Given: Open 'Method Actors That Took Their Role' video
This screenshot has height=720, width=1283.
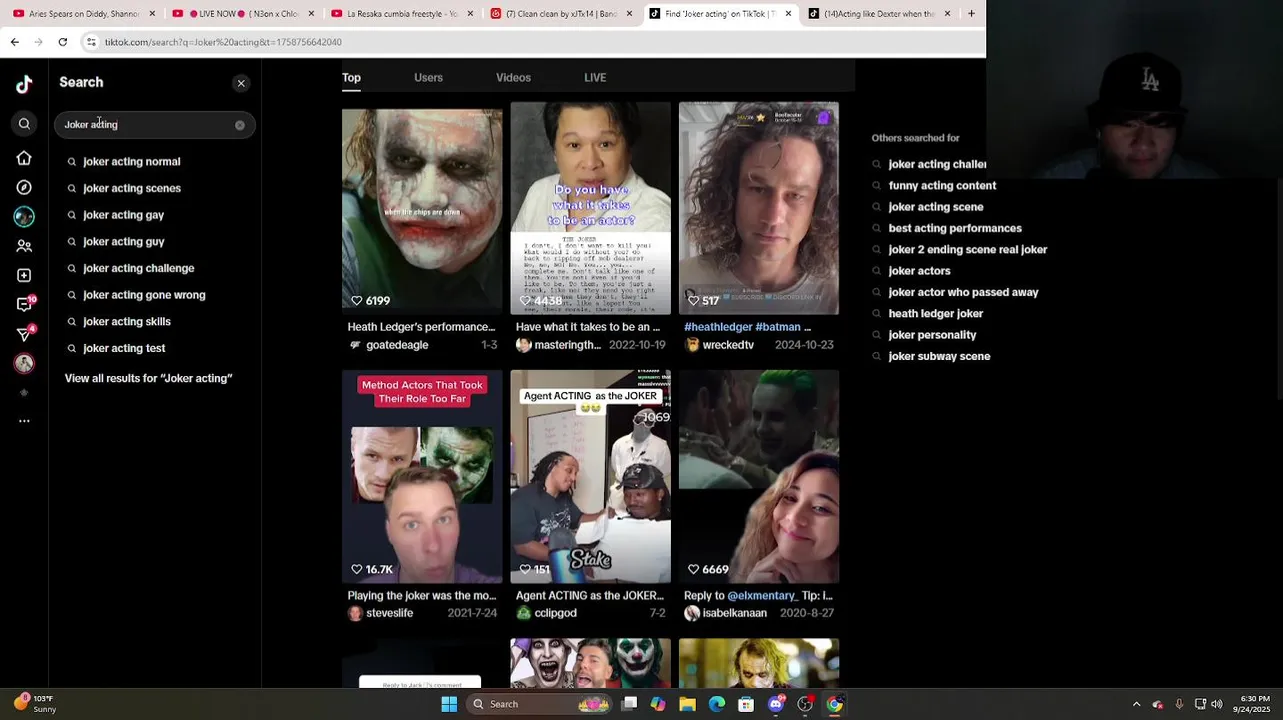Looking at the screenshot, I should tap(422, 477).
